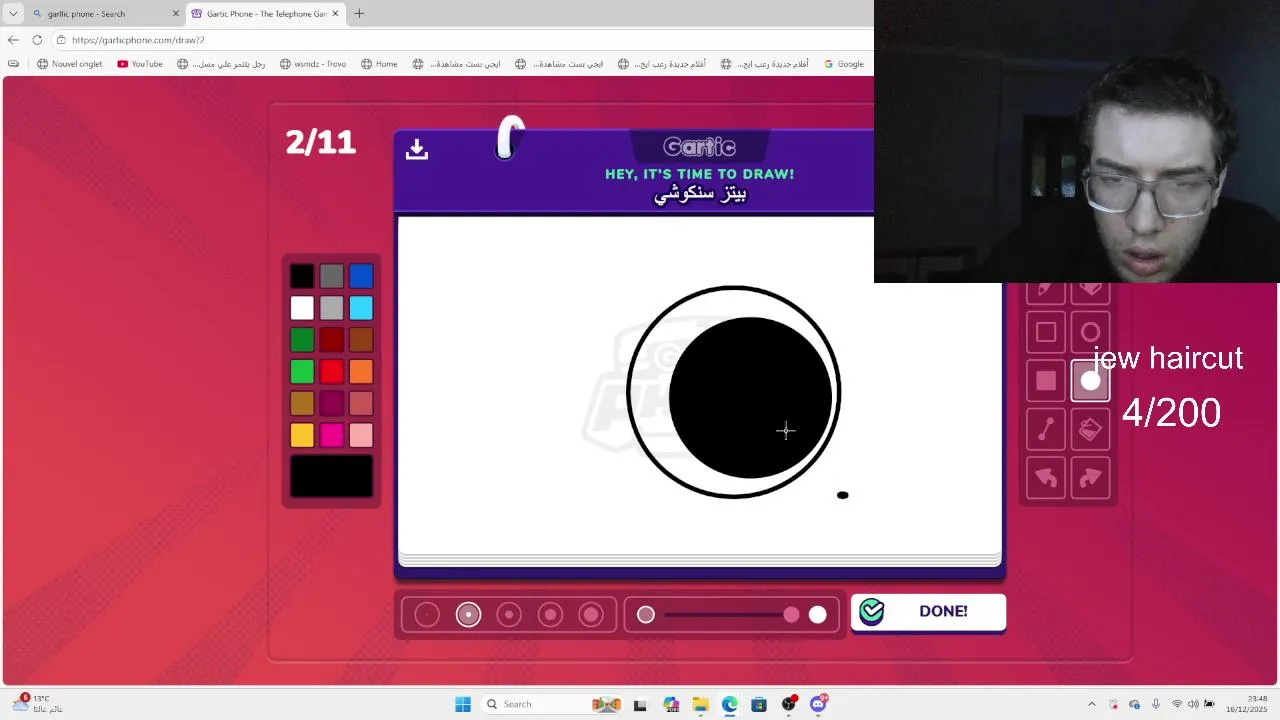Image resolution: width=1280 pixels, height=720 pixels.
Task: Pick the dark blue color swatch
Action: point(361,276)
